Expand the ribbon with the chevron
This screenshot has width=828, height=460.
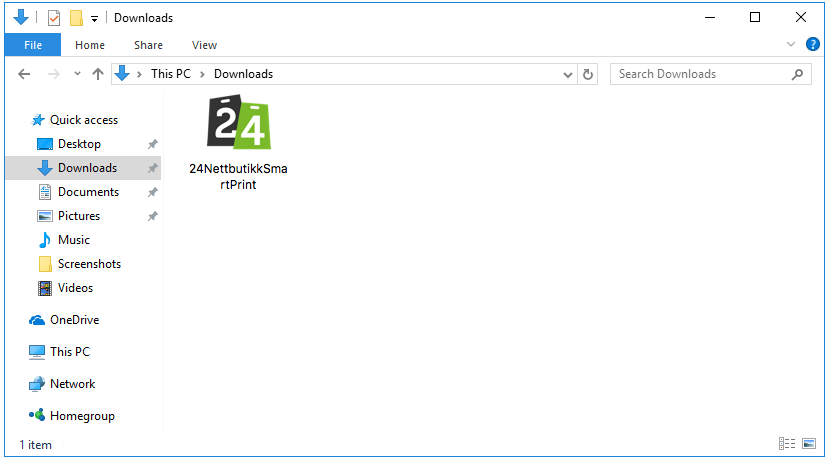(791, 44)
